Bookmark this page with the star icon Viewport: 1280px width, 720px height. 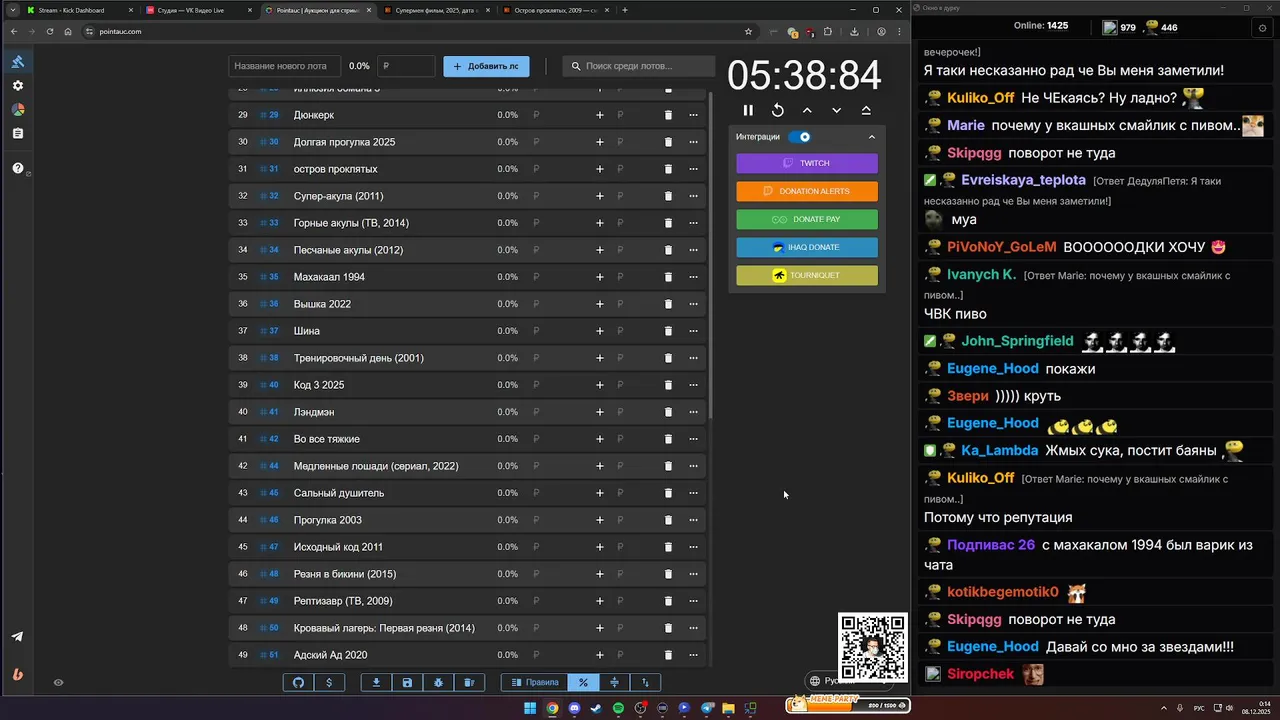[748, 32]
